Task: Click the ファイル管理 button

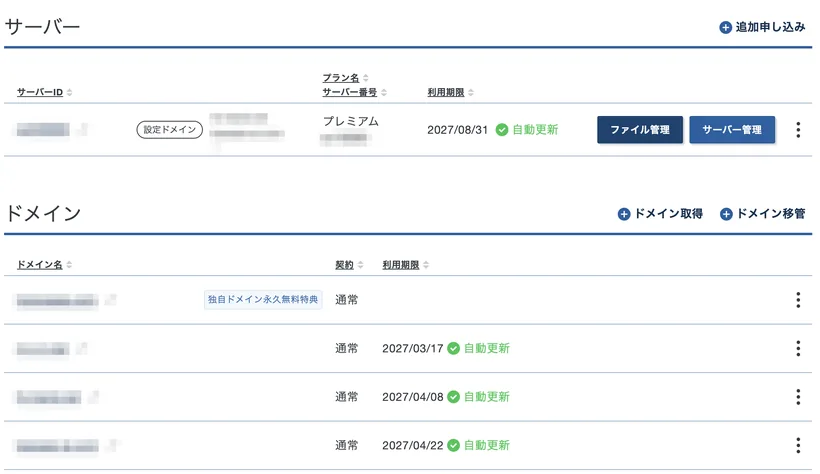Action: coord(640,130)
